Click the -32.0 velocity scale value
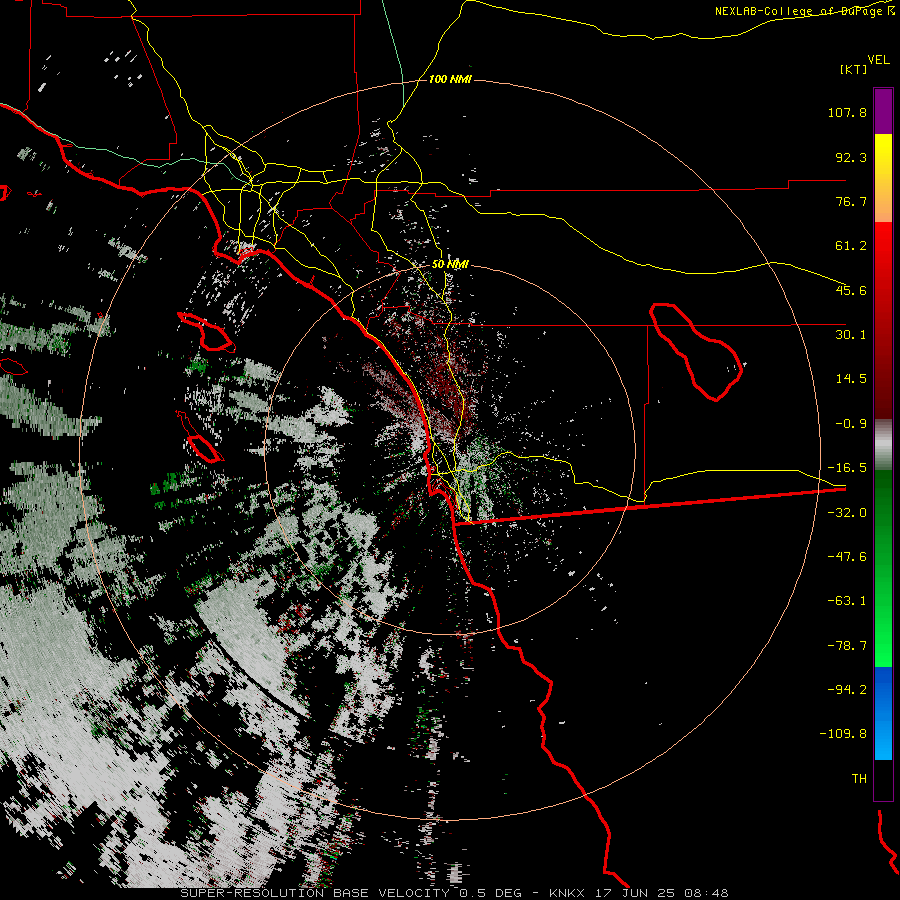The image size is (900, 900). [847, 513]
